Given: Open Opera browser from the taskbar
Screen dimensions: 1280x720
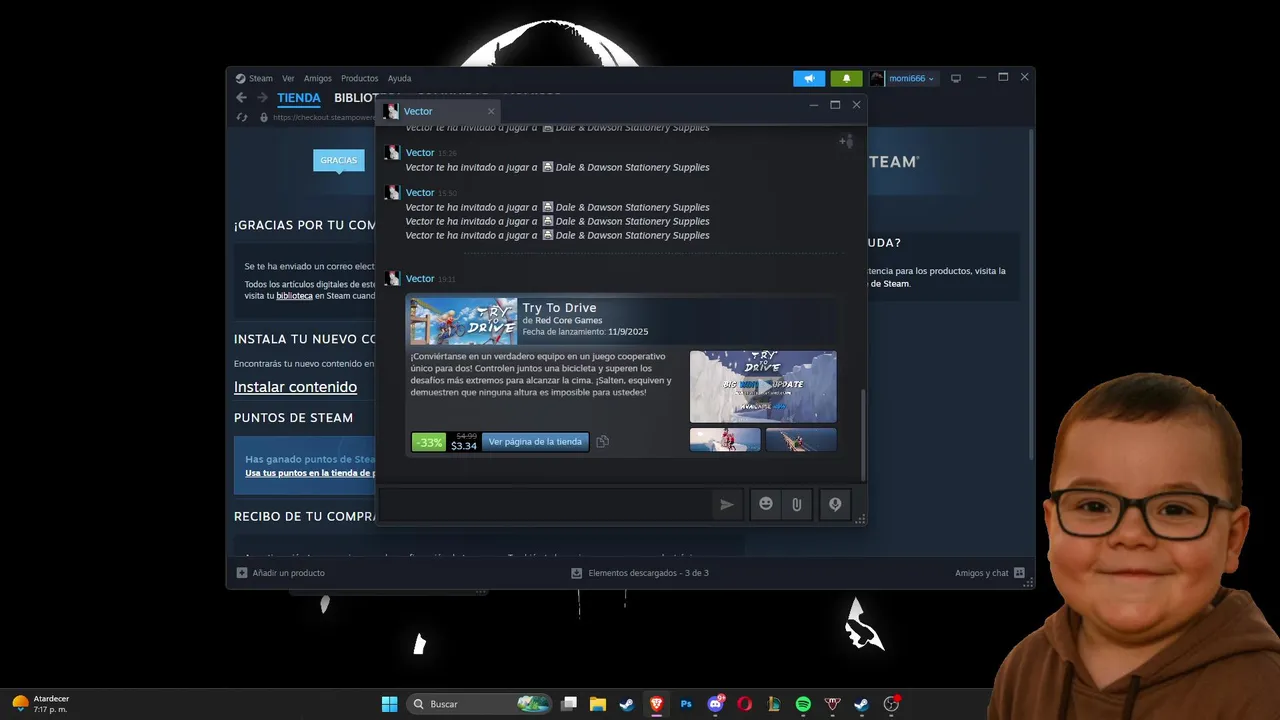Looking at the screenshot, I should coord(744,704).
